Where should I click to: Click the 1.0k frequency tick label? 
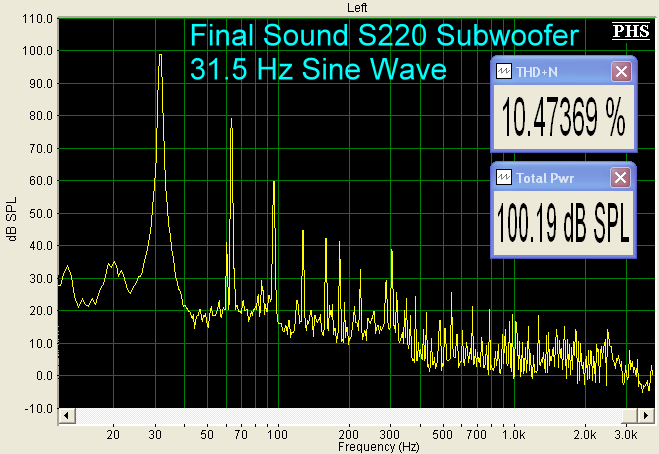point(513,434)
